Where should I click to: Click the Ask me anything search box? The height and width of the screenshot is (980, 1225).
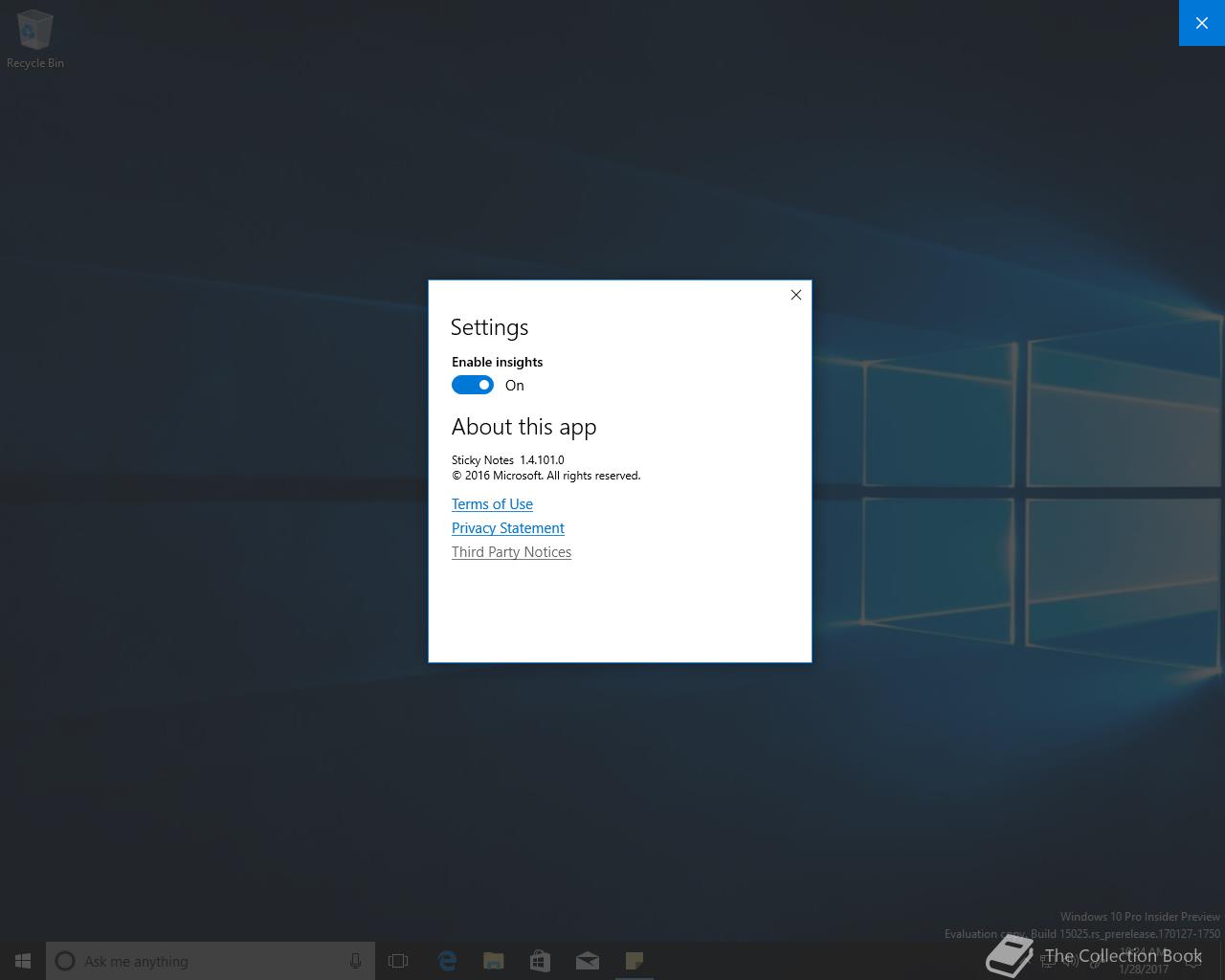211,961
